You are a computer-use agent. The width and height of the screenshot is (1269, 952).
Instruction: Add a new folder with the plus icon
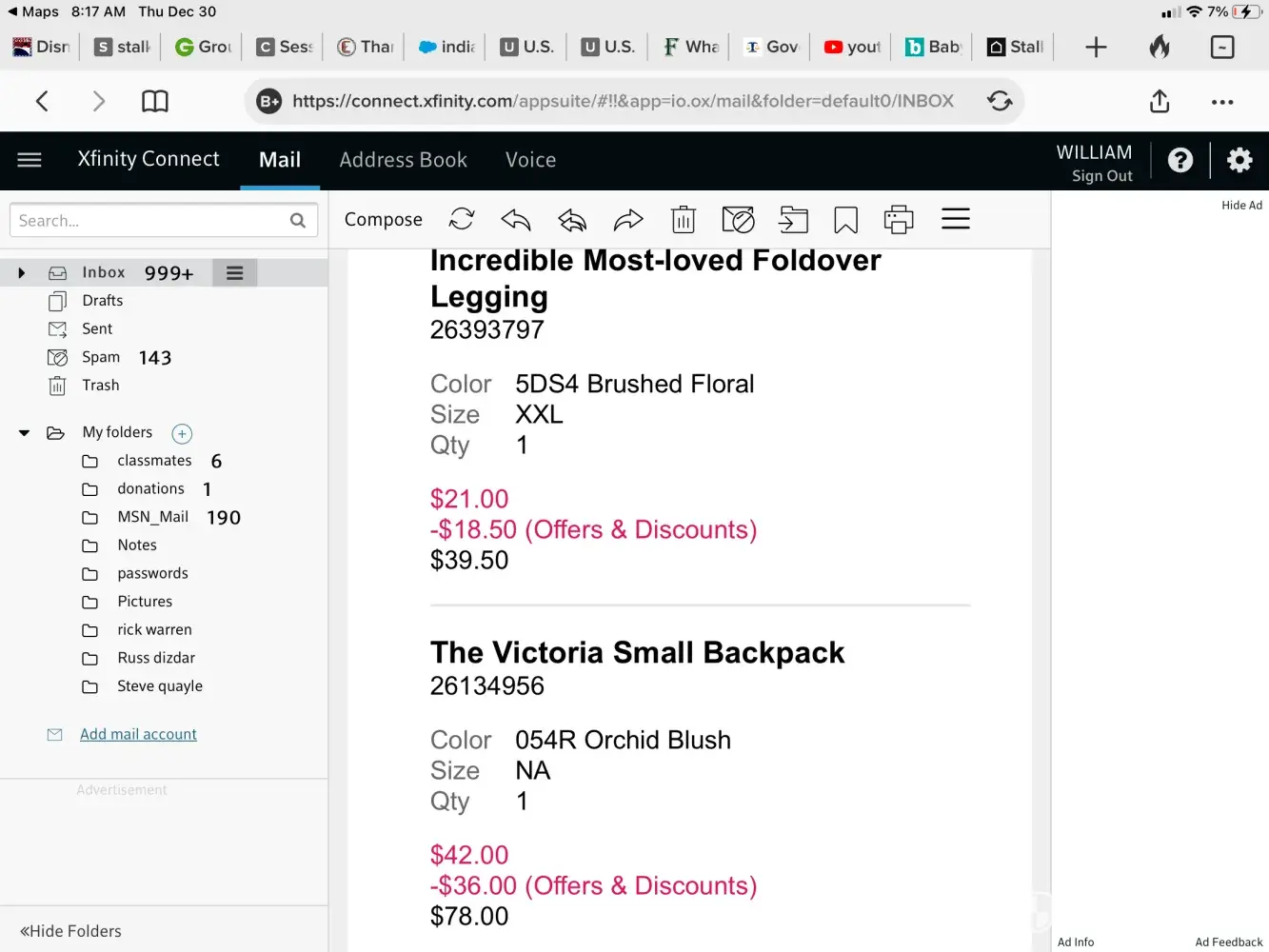point(182,434)
